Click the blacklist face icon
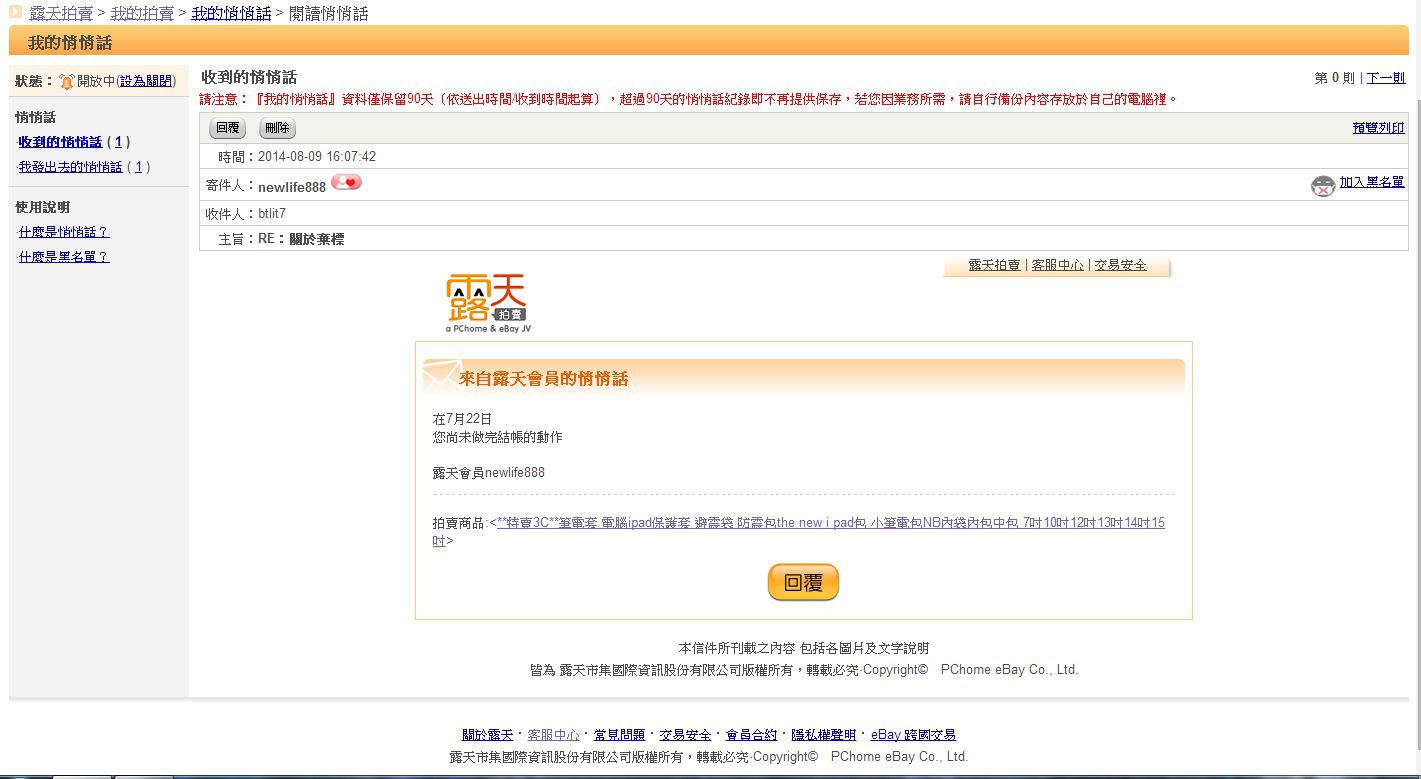 (1323, 186)
